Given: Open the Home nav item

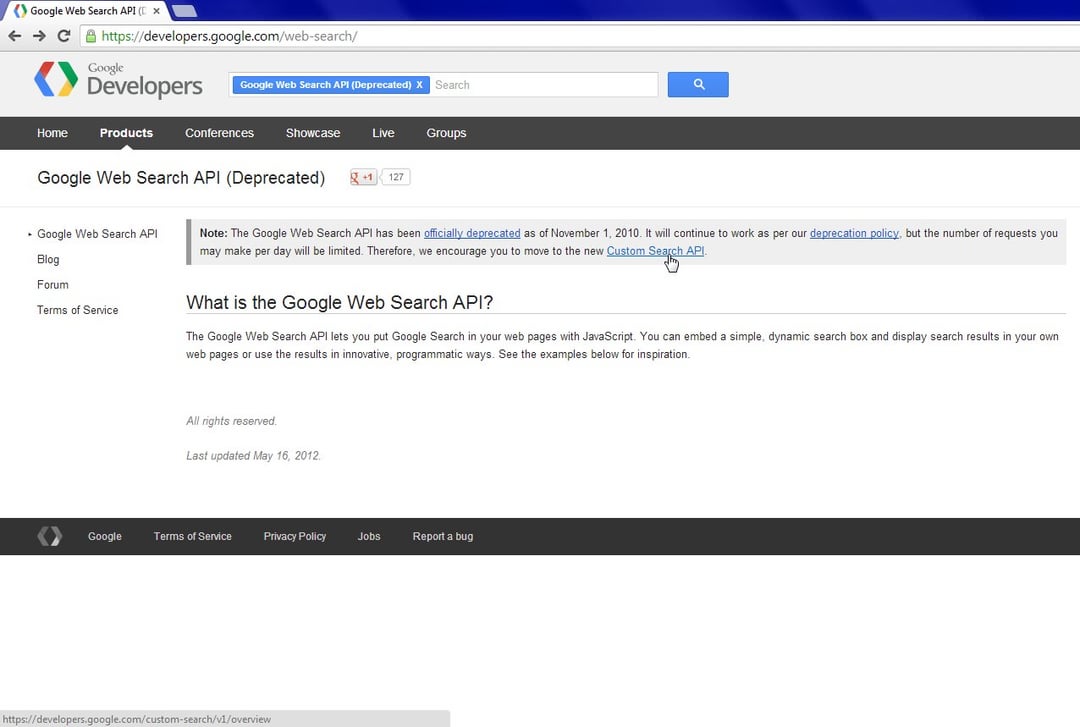Looking at the screenshot, I should 52,133.
